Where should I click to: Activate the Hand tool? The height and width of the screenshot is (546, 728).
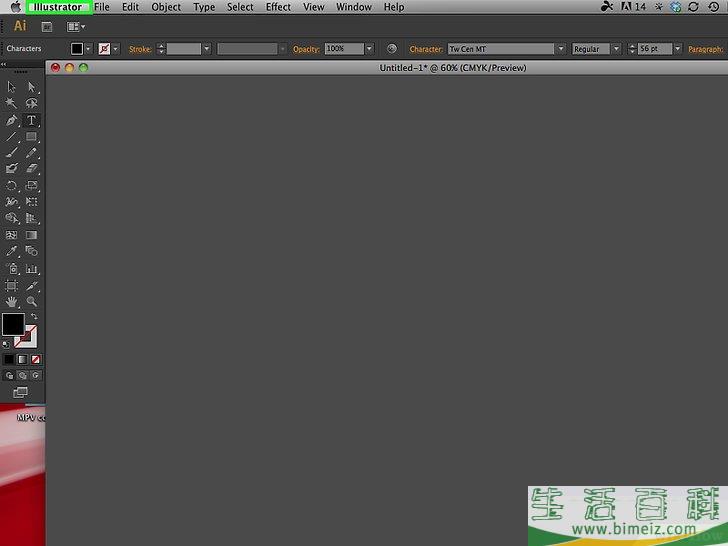pyautogui.click(x=11, y=301)
